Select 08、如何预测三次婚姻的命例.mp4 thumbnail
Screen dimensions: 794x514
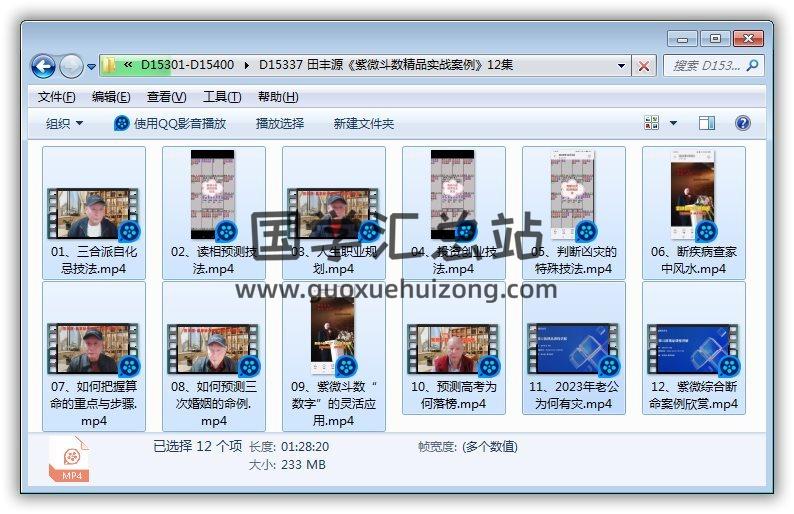[x=213, y=349]
